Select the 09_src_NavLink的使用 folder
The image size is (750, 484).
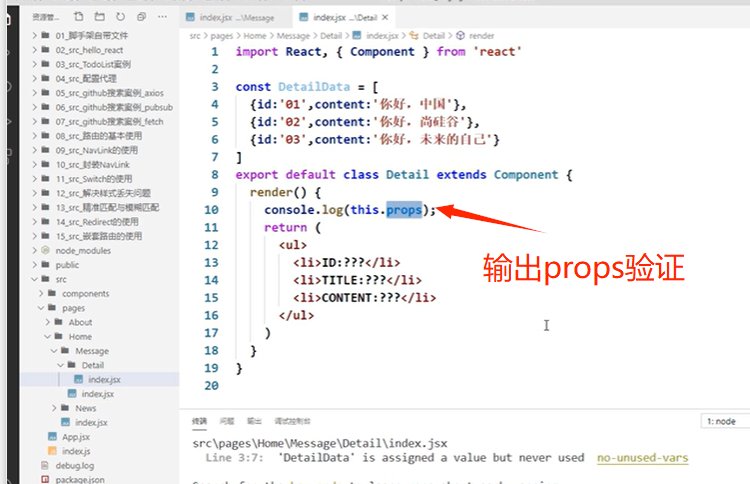tap(97, 150)
